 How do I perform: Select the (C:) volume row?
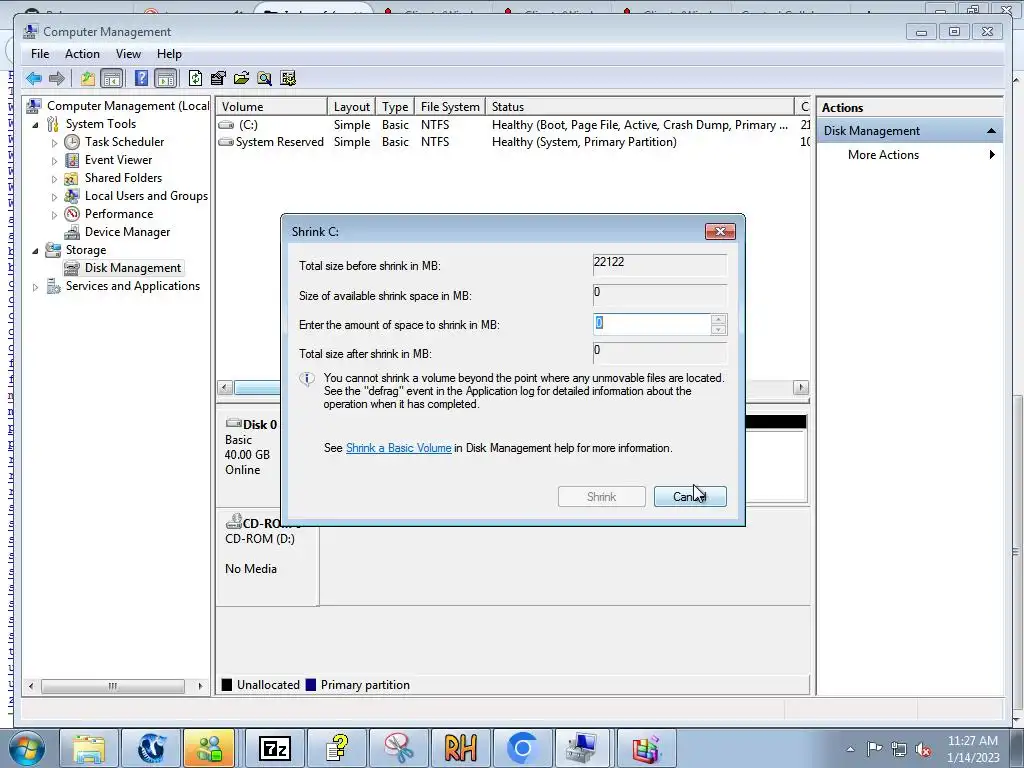[511, 125]
